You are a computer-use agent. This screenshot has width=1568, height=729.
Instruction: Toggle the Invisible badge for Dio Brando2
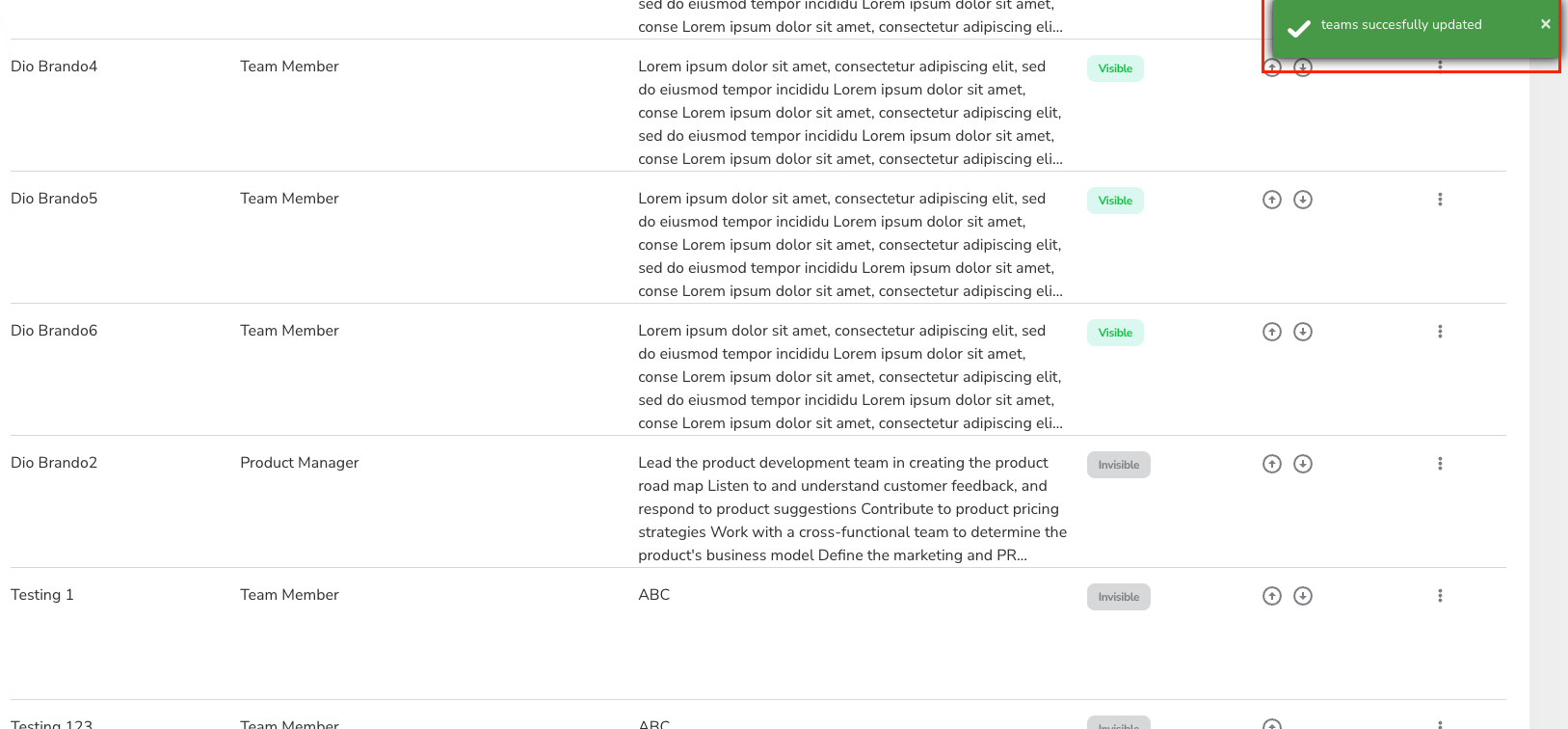pos(1118,465)
